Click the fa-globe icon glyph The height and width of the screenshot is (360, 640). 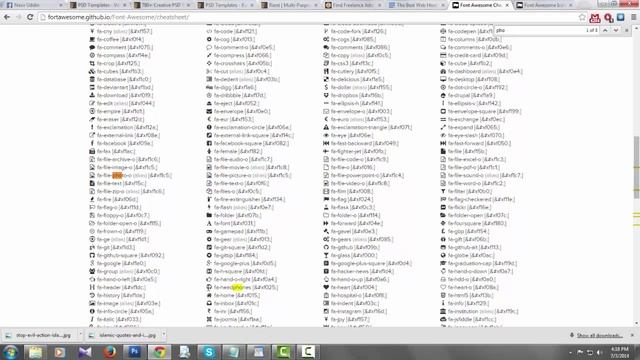pyautogui.click(x=443, y=255)
